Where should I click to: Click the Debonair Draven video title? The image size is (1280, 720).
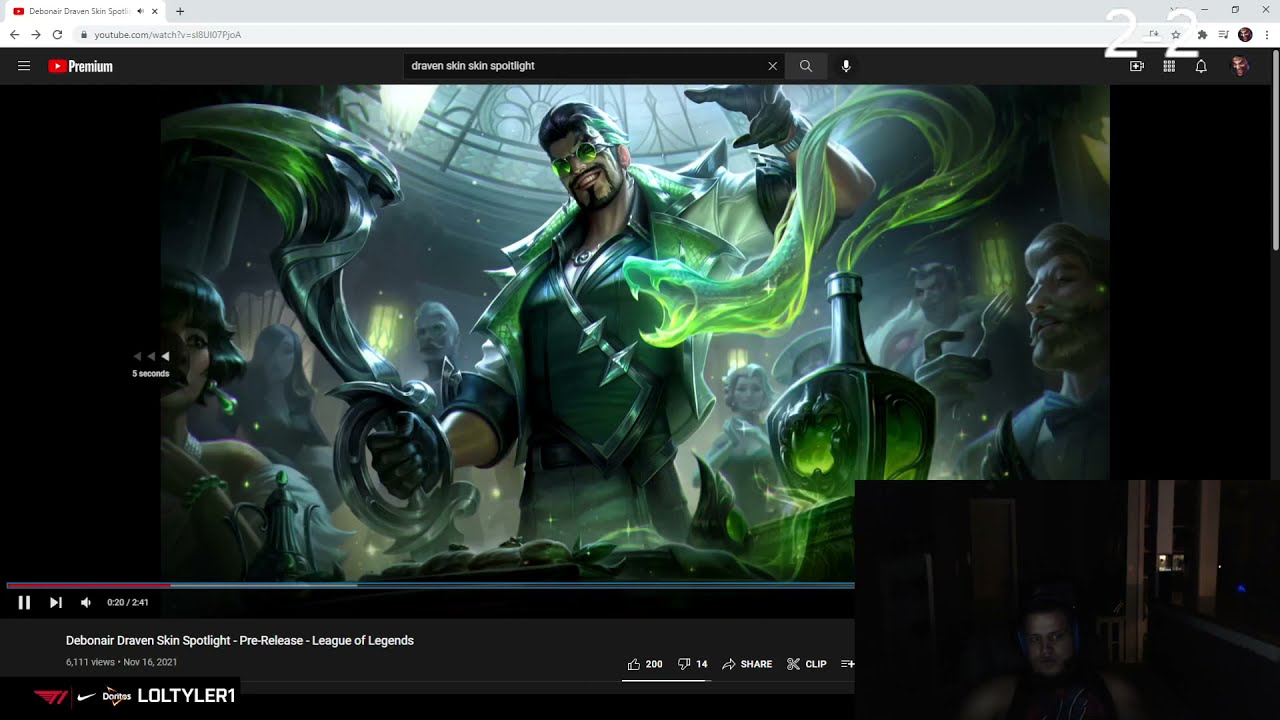(240, 640)
